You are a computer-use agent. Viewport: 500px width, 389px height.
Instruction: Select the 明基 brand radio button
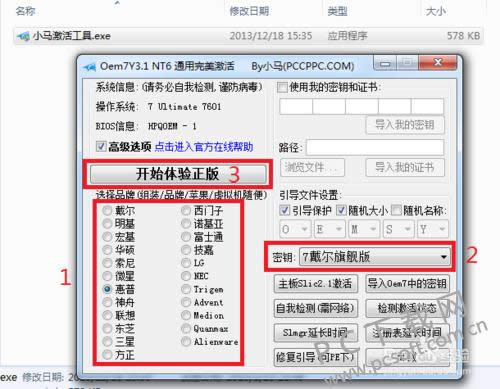[x=107, y=224]
